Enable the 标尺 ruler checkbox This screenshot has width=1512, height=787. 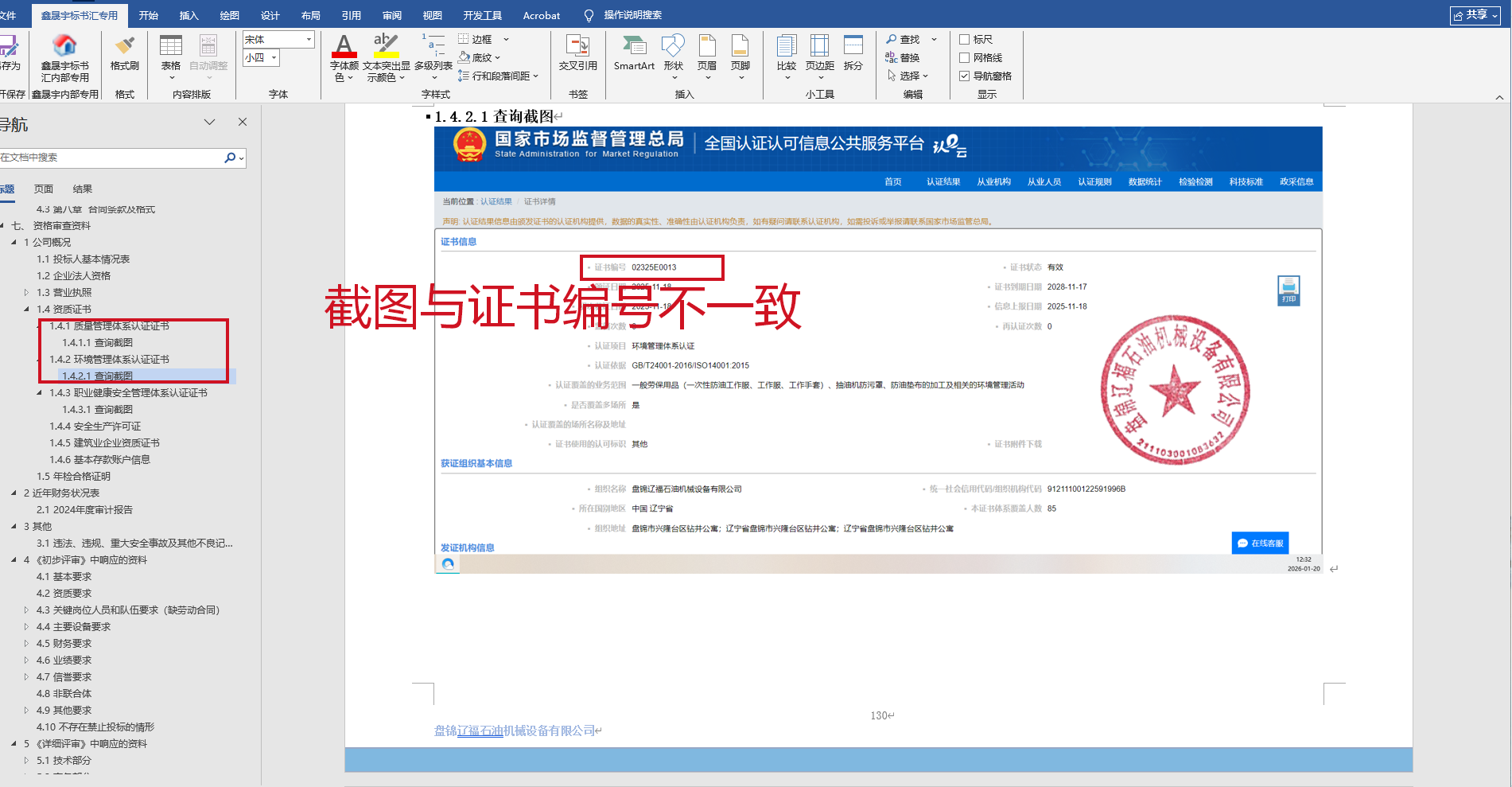pos(964,39)
